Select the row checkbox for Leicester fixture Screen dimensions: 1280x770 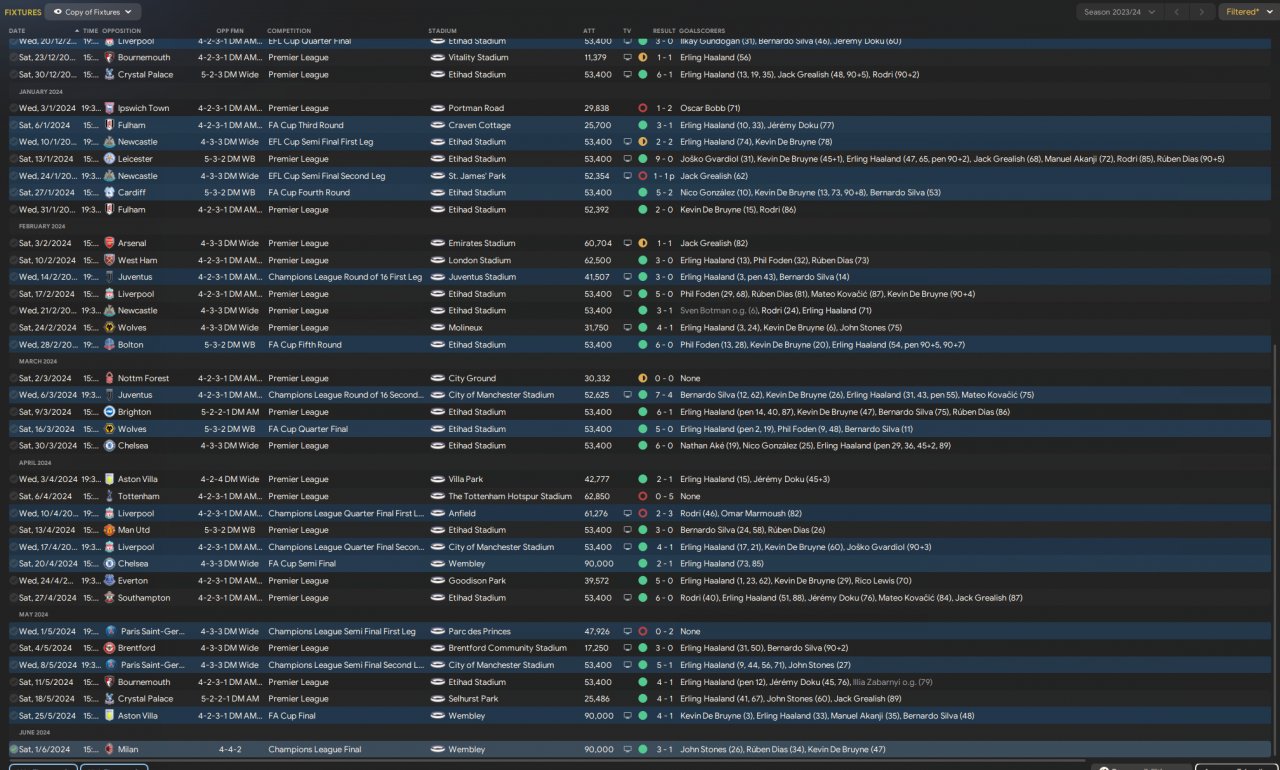(x=13, y=159)
